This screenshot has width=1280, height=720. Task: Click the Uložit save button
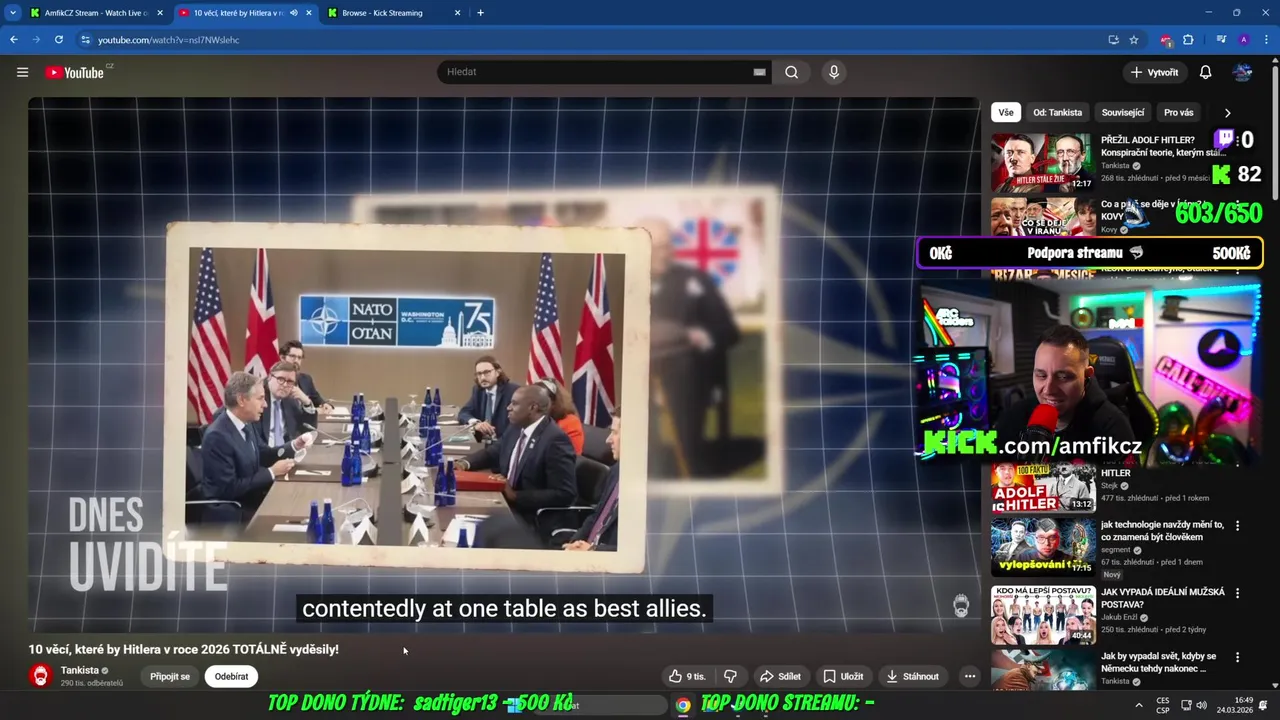[x=843, y=676]
